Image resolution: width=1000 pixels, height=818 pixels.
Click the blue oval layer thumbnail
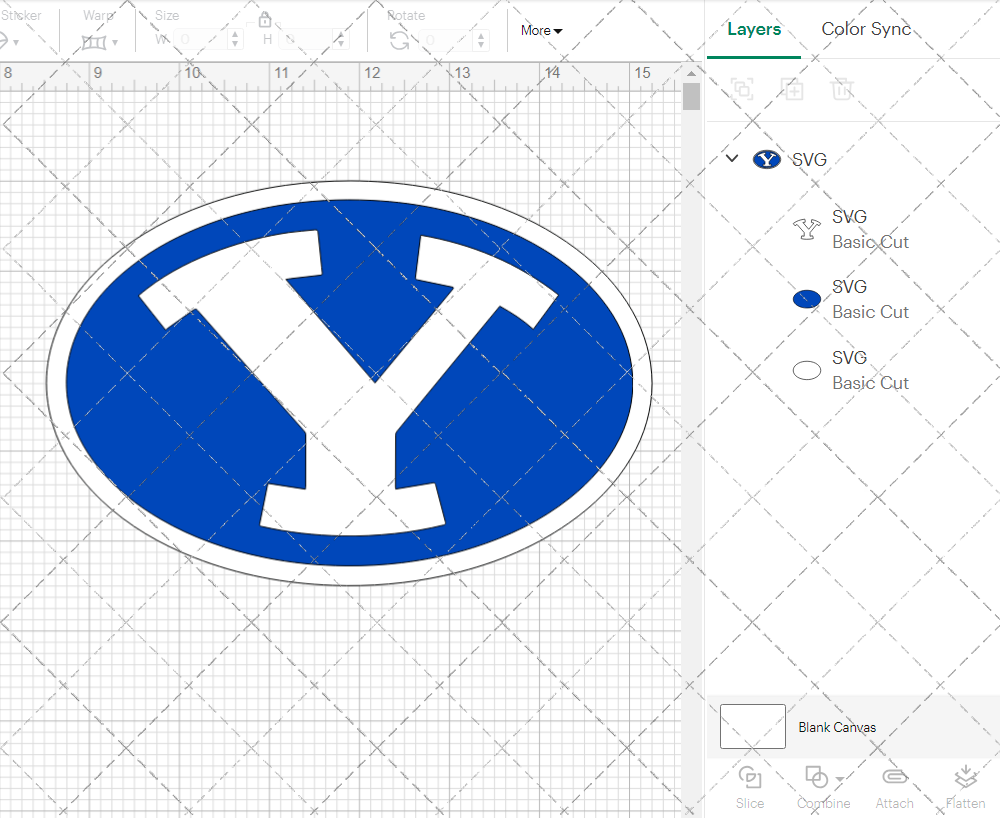click(x=807, y=298)
